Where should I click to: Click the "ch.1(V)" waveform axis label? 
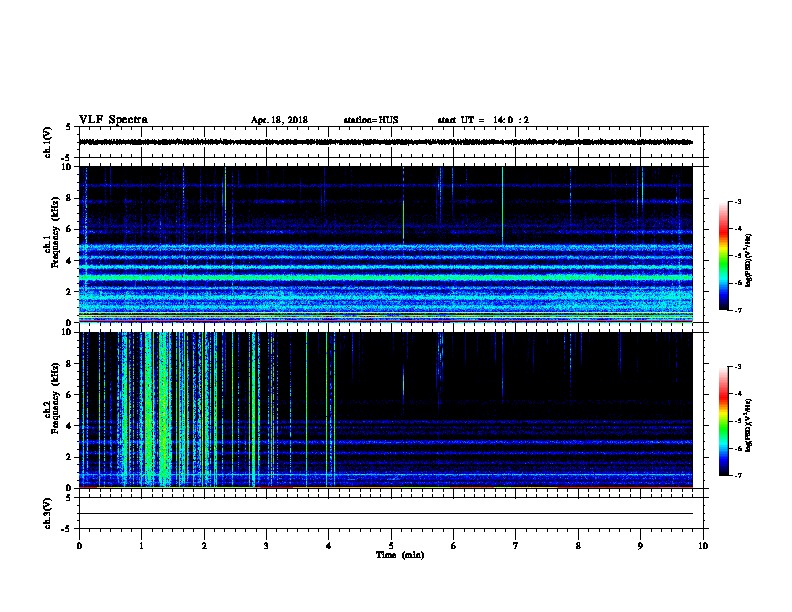coord(47,142)
